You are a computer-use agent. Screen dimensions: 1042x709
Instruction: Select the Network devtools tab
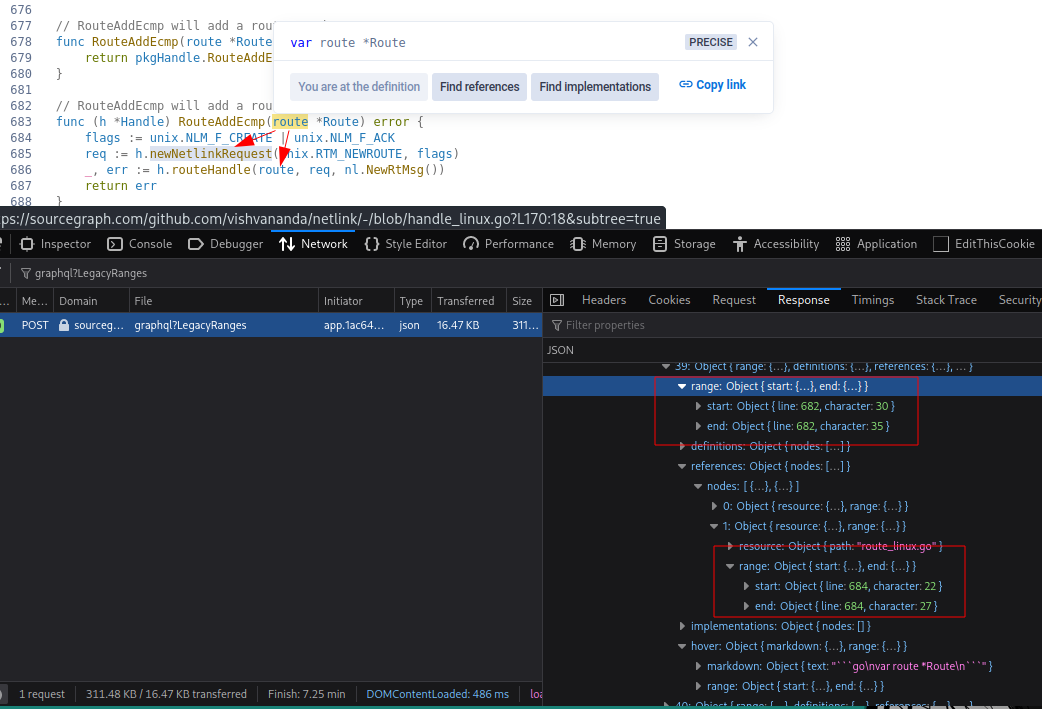point(313,244)
